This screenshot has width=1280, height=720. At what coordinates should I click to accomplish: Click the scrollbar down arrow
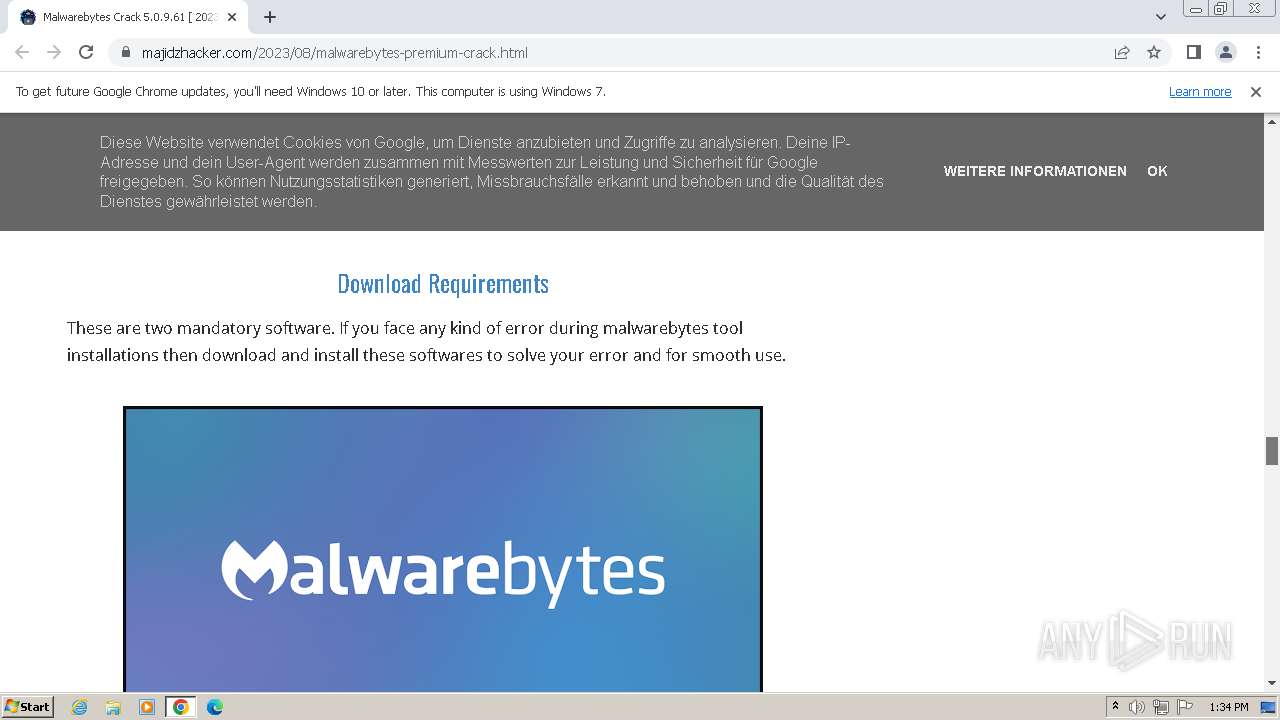(1272, 683)
